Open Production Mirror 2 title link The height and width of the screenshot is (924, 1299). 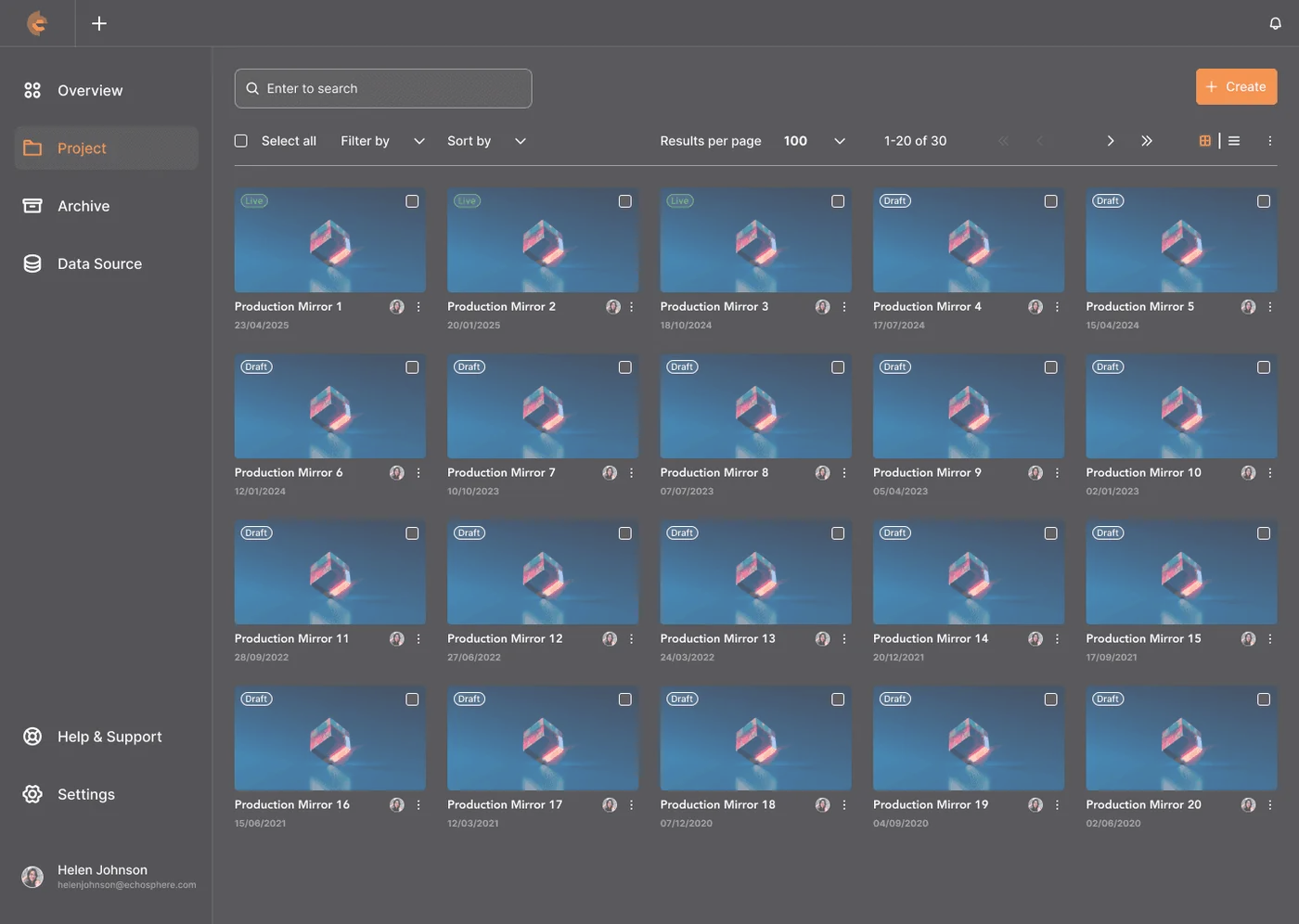click(501, 307)
